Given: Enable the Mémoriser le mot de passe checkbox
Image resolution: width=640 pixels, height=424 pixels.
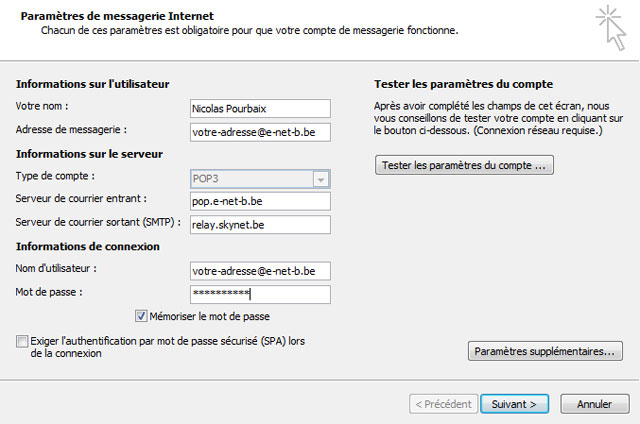Looking at the screenshot, I should click(x=141, y=316).
